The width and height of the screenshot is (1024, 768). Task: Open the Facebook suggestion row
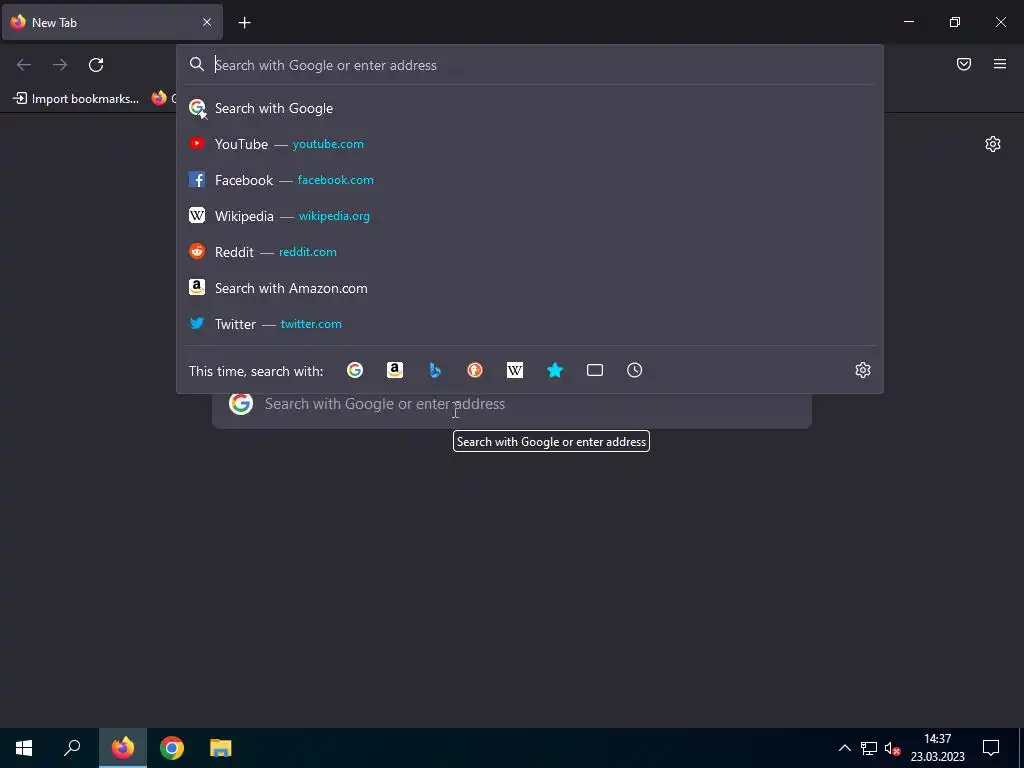click(x=530, y=180)
